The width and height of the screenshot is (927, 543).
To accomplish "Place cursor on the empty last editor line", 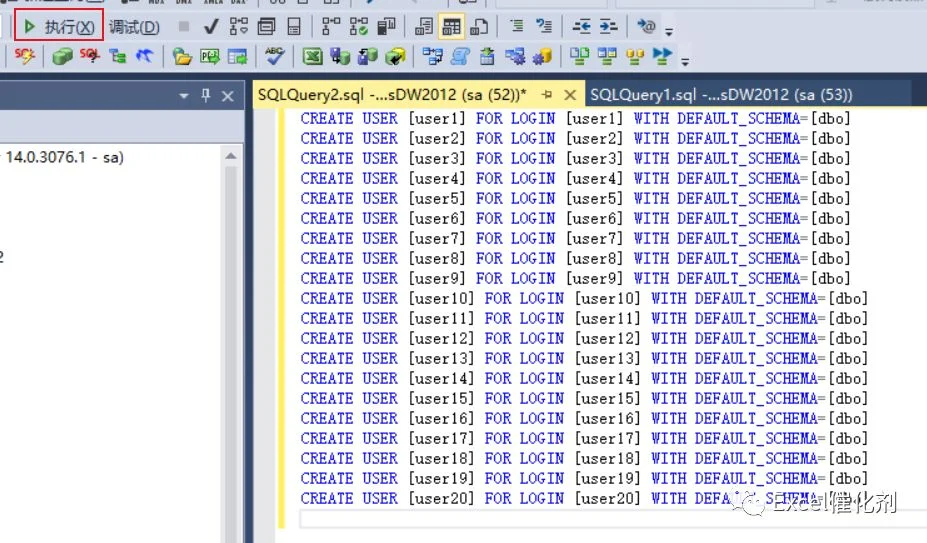I will pos(612,519).
